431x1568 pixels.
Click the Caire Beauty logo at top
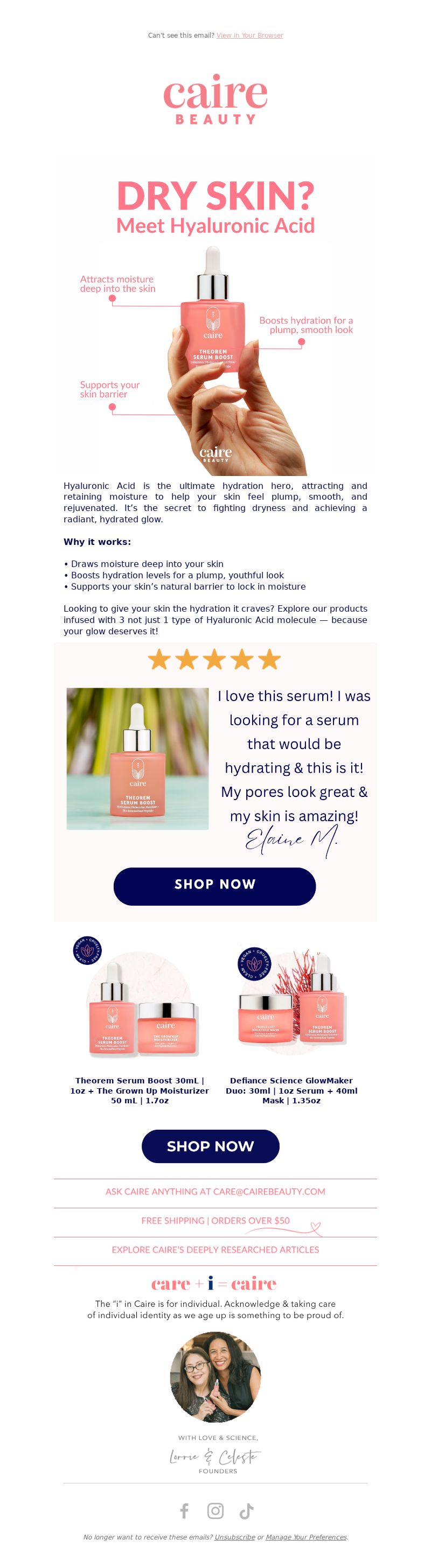pyautogui.click(x=215, y=100)
